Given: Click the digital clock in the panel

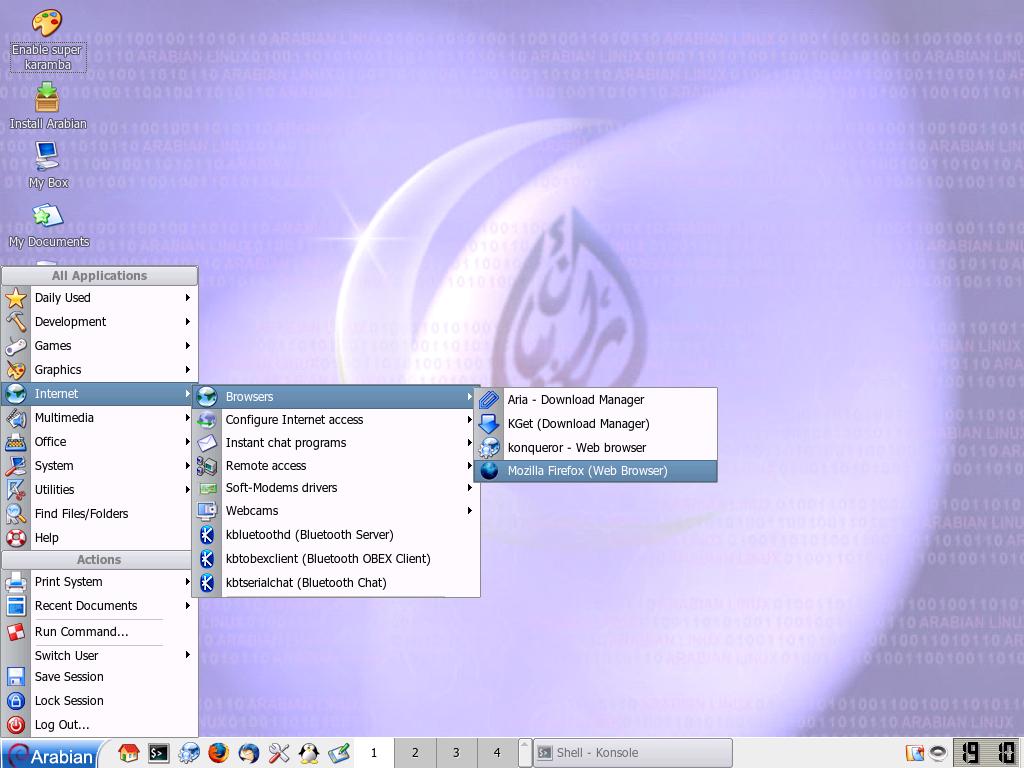Looking at the screenshot, I should click(986, 753).
